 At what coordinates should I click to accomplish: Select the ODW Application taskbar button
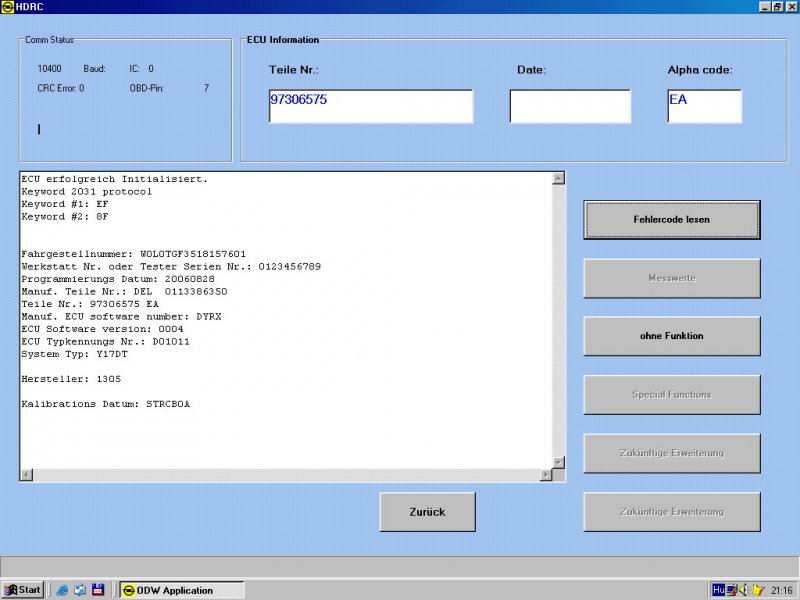pyautogui.click(x=182, y=590)
